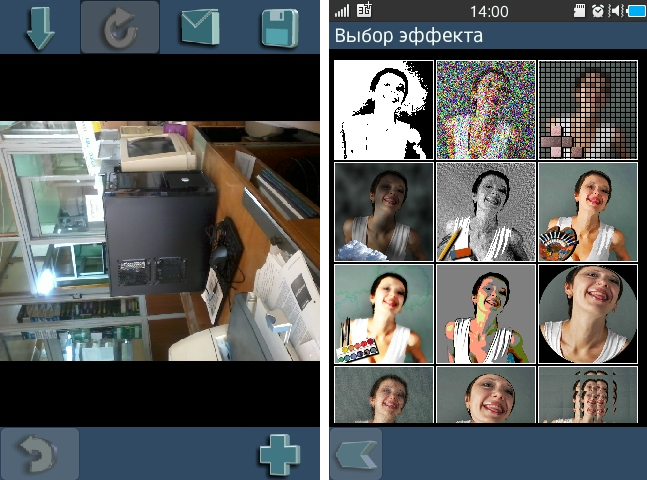Choose the posterize gray background effect
Image resolution: width=647 pixels, height=480 pixels.
486,314
